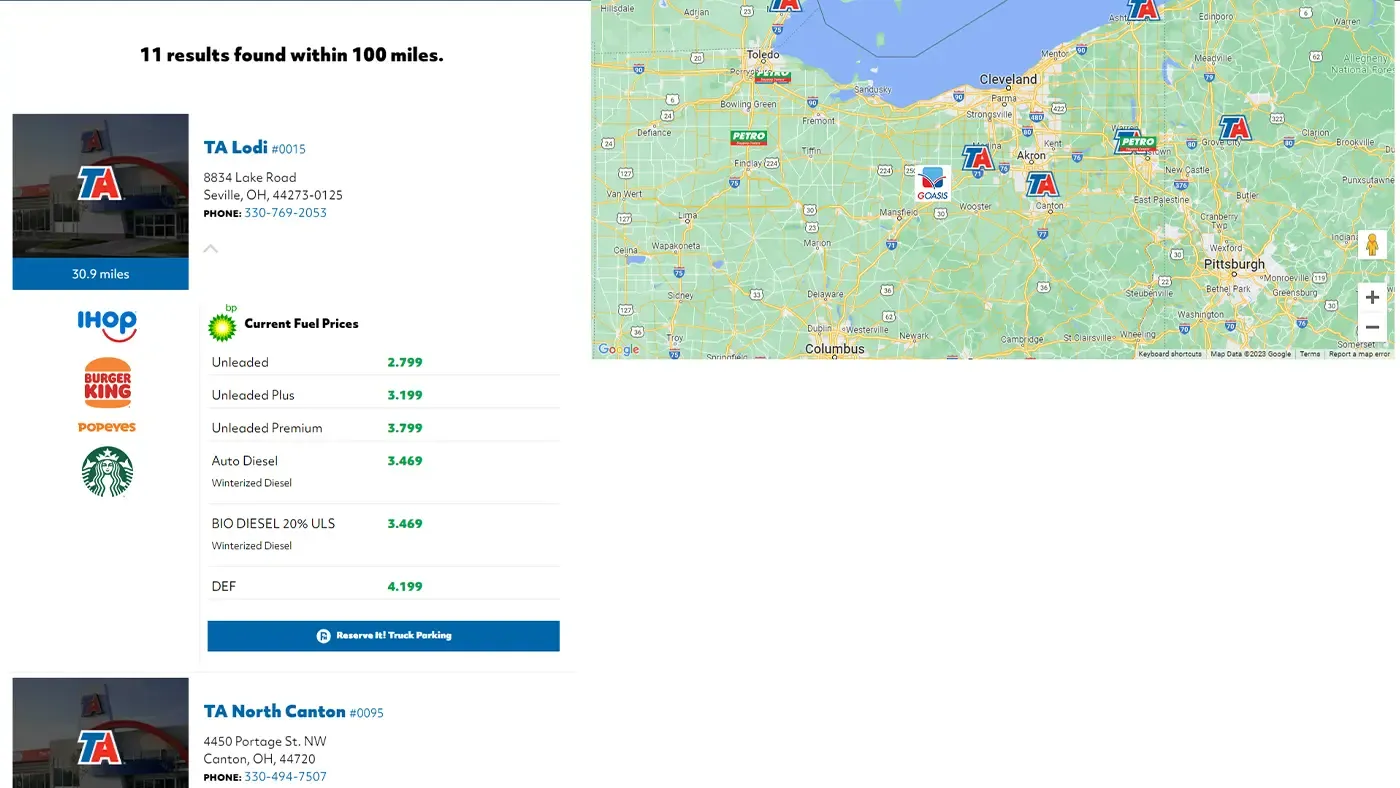This screenshot has height=788, width=1400.
Task: Open Street View with the Pegman icon
Action: 1372,245
